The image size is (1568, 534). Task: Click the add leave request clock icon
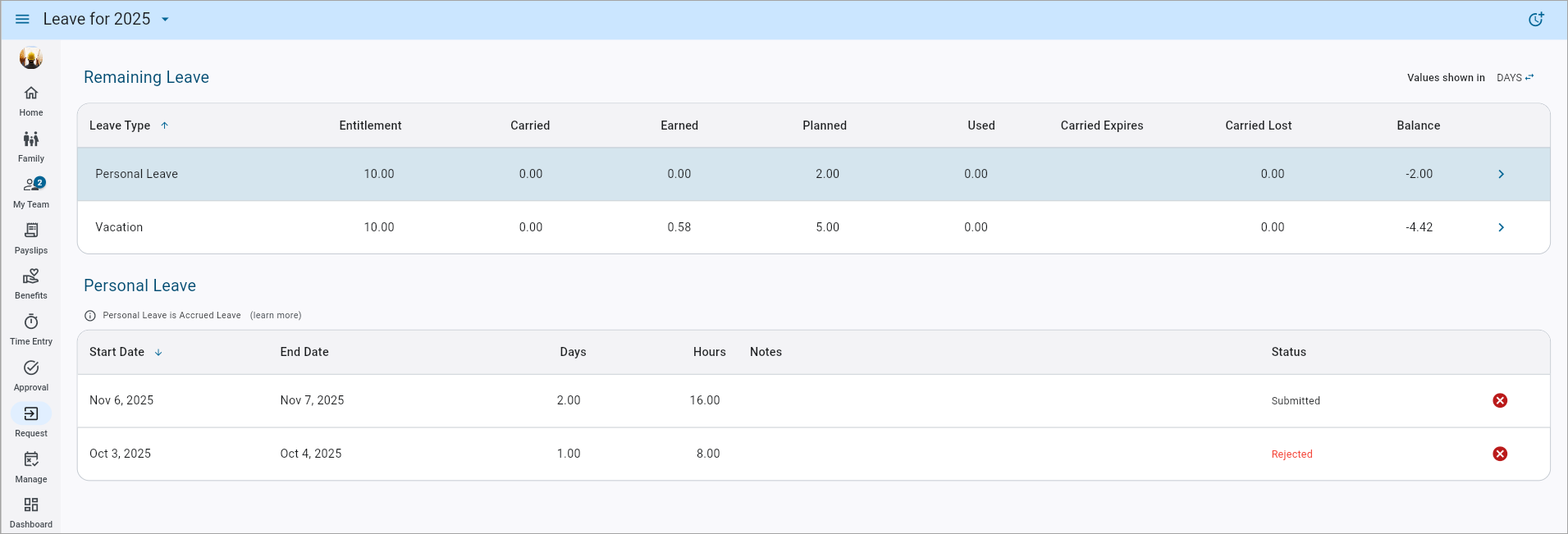point(1536,19)
